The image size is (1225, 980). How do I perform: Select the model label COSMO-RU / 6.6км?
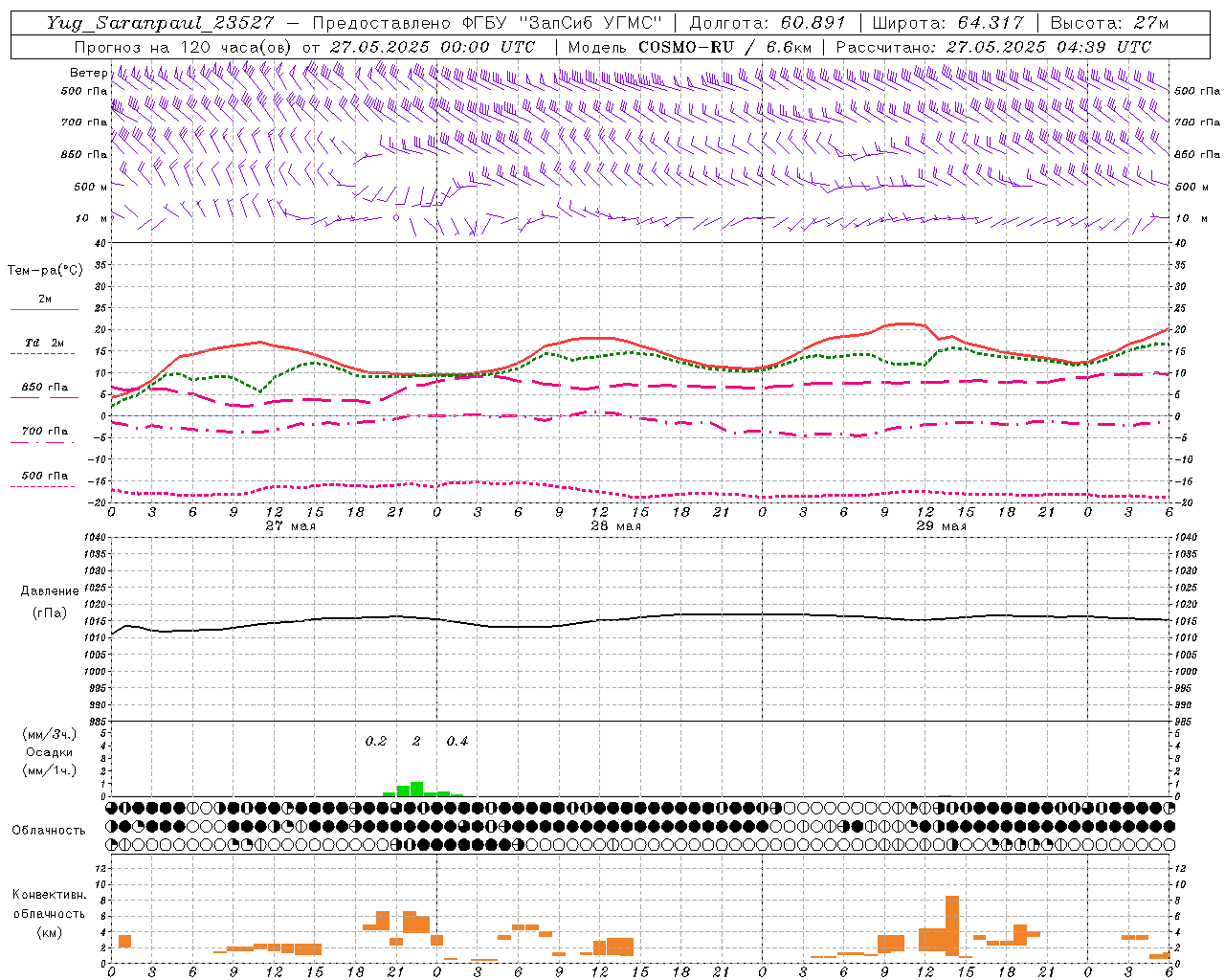pyautogui.click(x=725, y=47)
